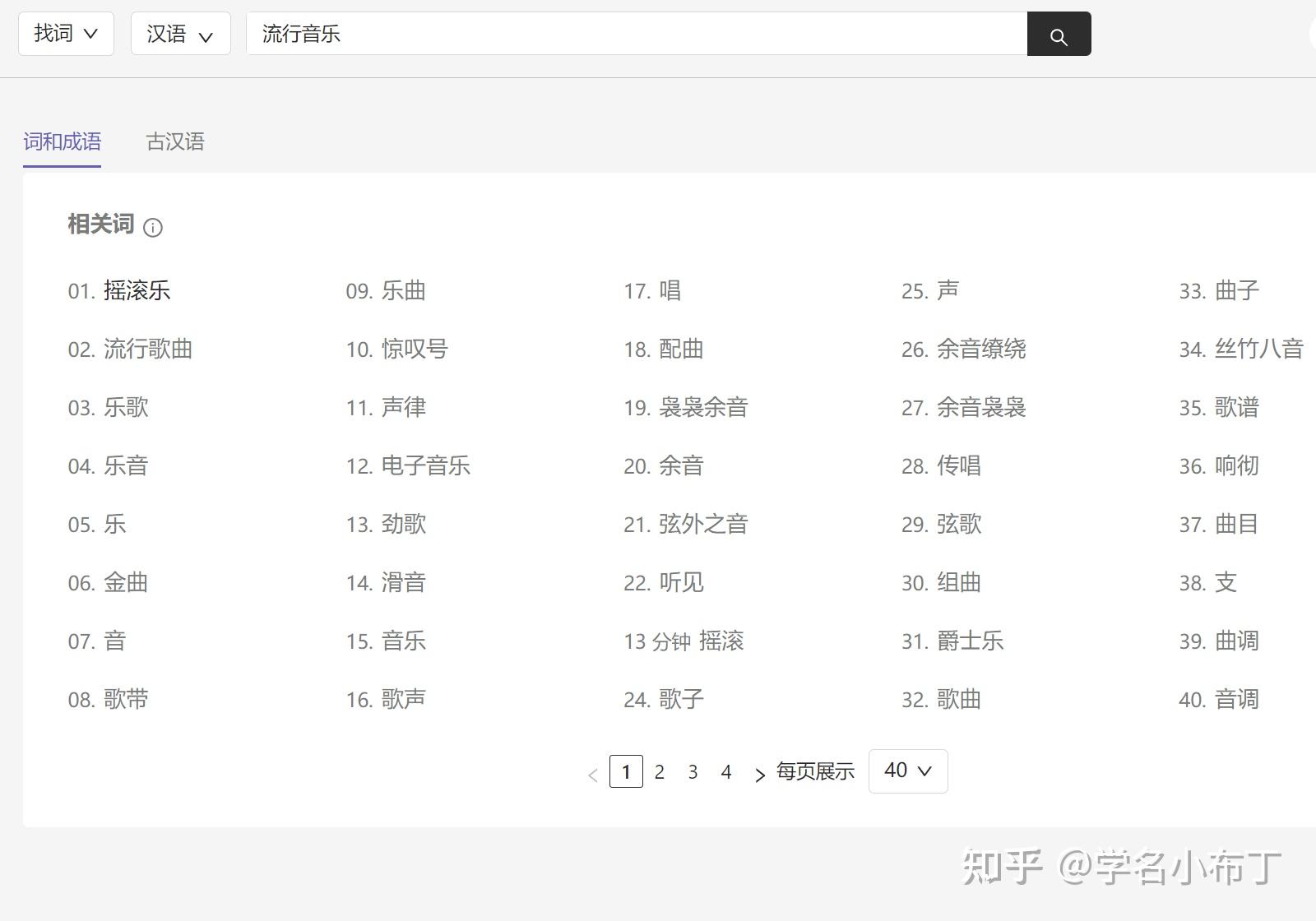Screen dimensions: 1316x921
Task: Click the word 配曲
Action: pyautogui.click(x=681, y=349)
